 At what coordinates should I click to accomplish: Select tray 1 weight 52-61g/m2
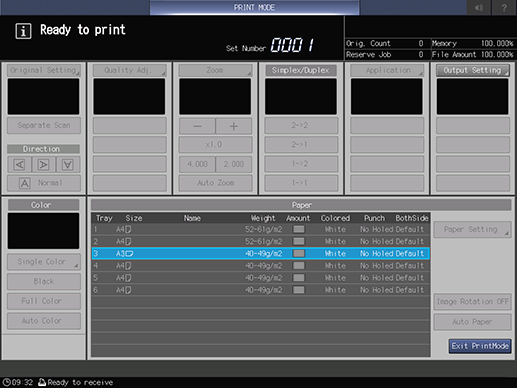[x=264, y=229]
